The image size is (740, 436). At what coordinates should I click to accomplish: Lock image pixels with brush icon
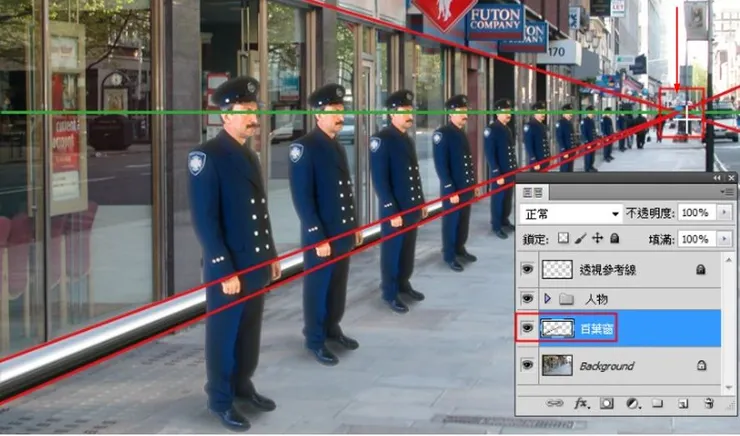[580, 238]
